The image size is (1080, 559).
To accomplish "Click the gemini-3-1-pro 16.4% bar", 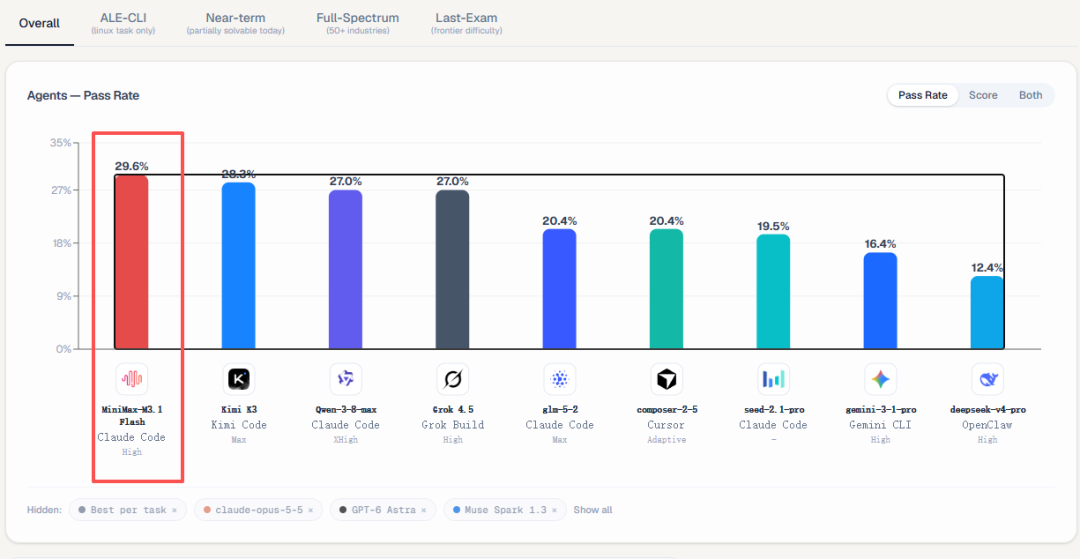I will point(880,301).
